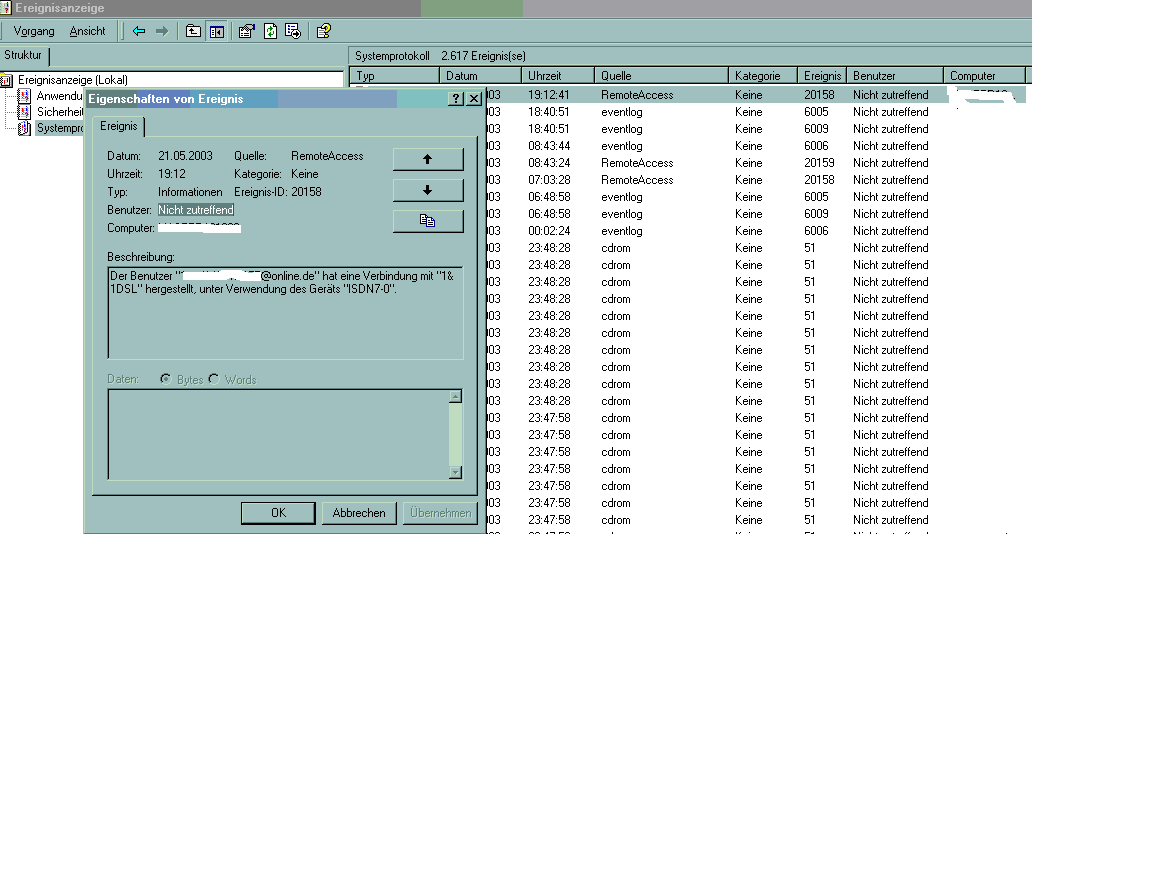Open the Vorgang menu
Screen dimensions: 1151x876
click(x=34, y=31)
